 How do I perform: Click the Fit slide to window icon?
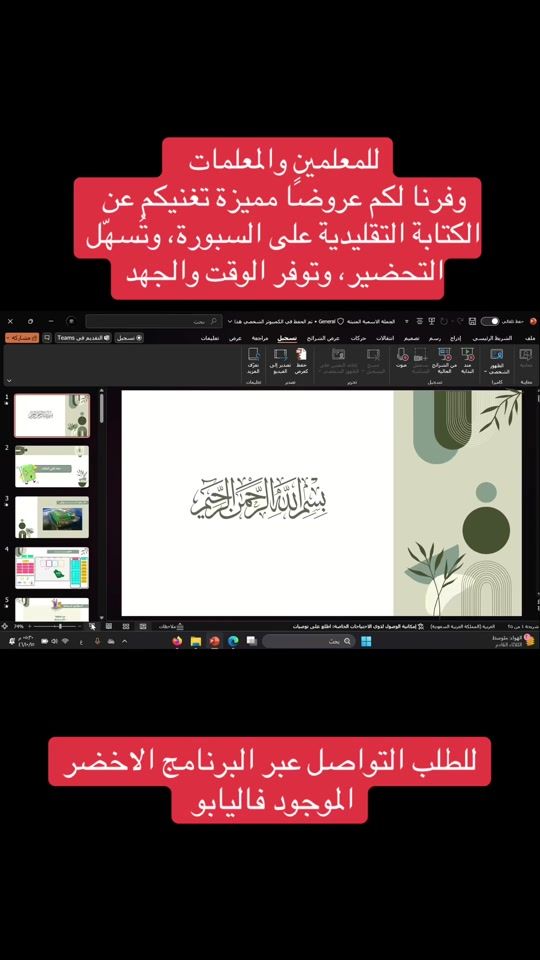click(x=4, y=626)
